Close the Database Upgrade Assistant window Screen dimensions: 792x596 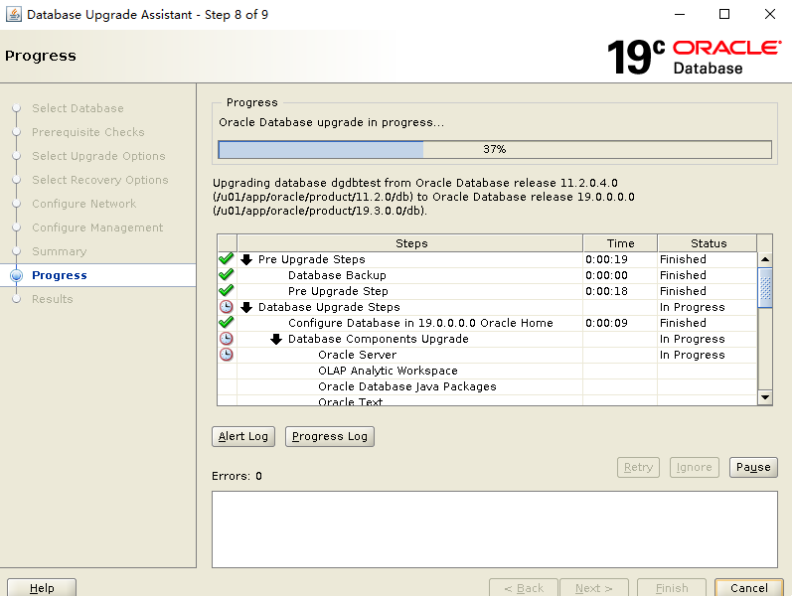(x=770, y=14)
